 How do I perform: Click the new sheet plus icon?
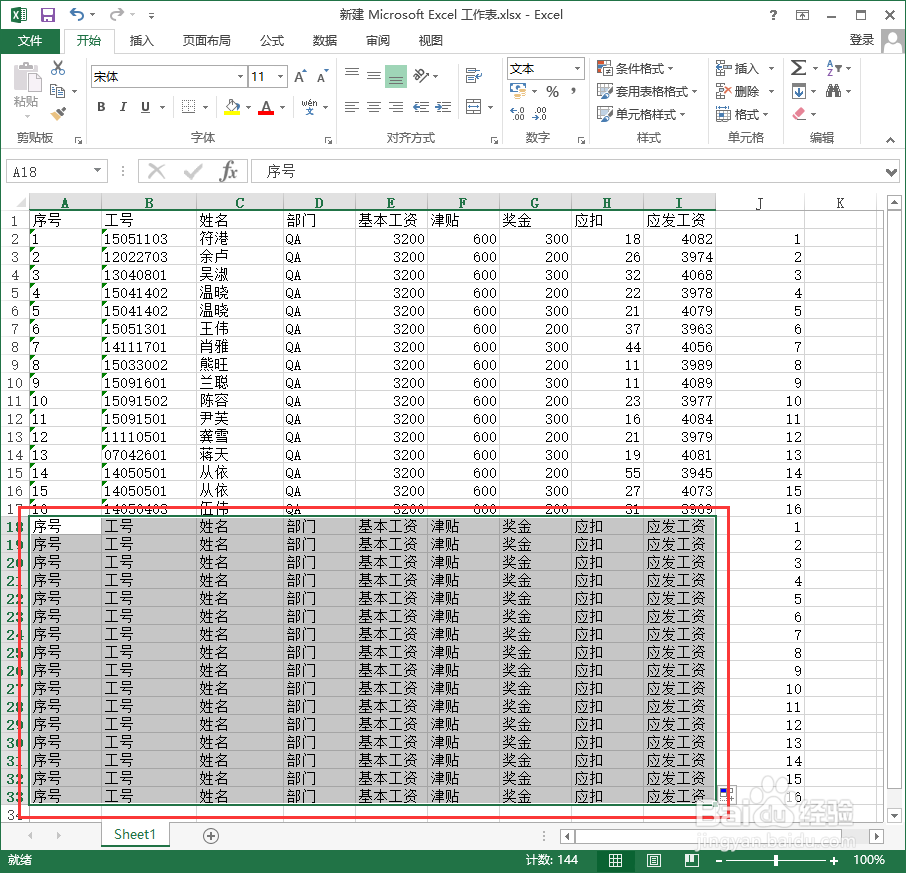(x=211, y=836)
